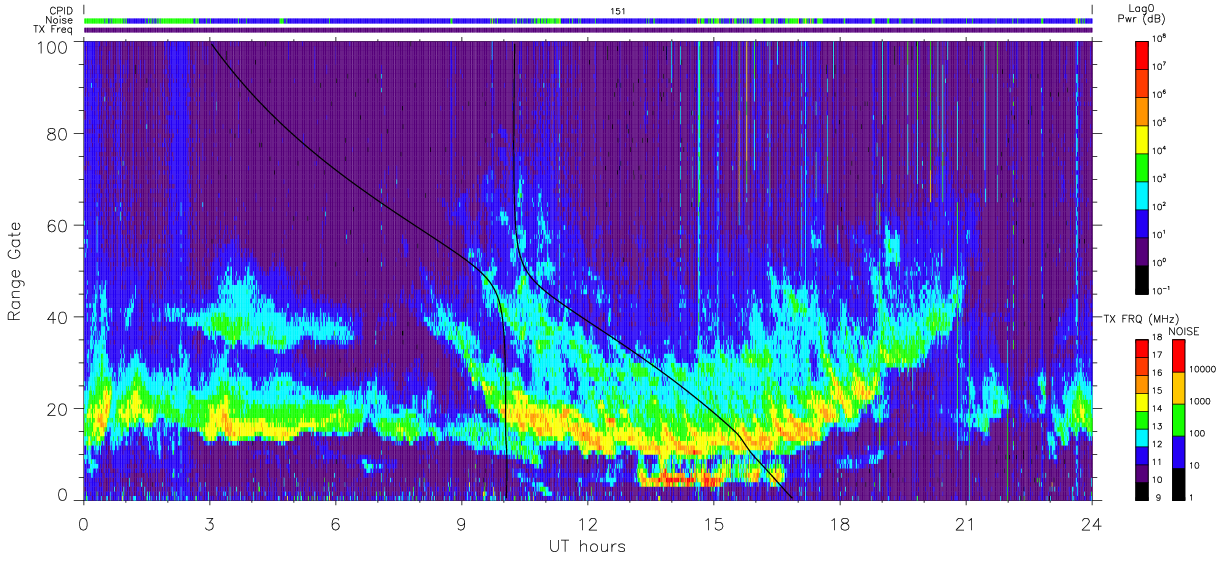Select the 'TX Freq' row label at top left
The height and width of the screenshot is (567, 1228).
55,29
